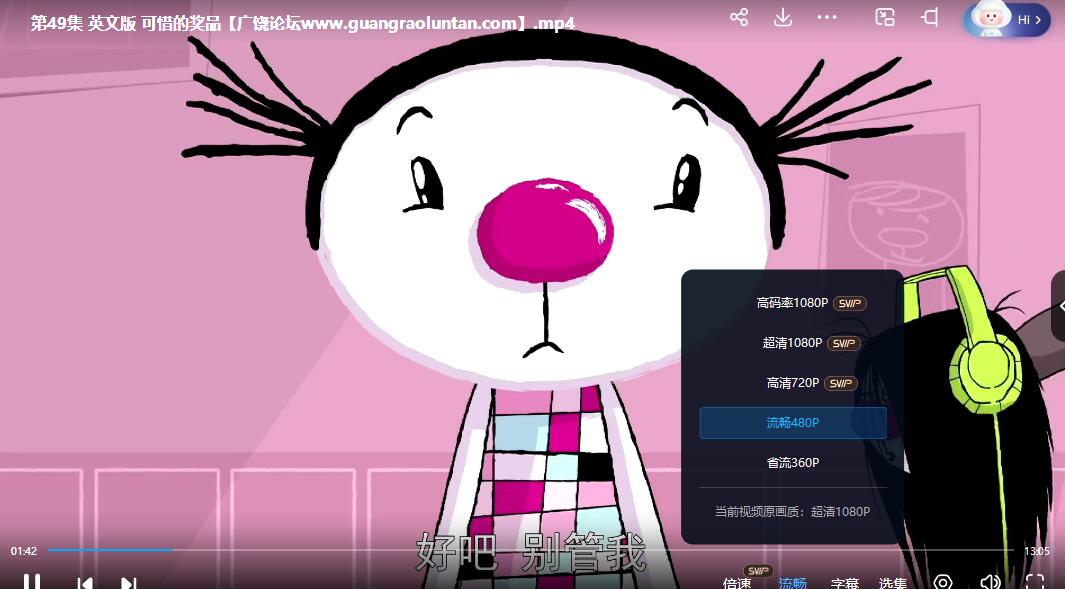Download the video using the download icon
The height and width of the screenshot is (589, 1065).
click(782, 18)
